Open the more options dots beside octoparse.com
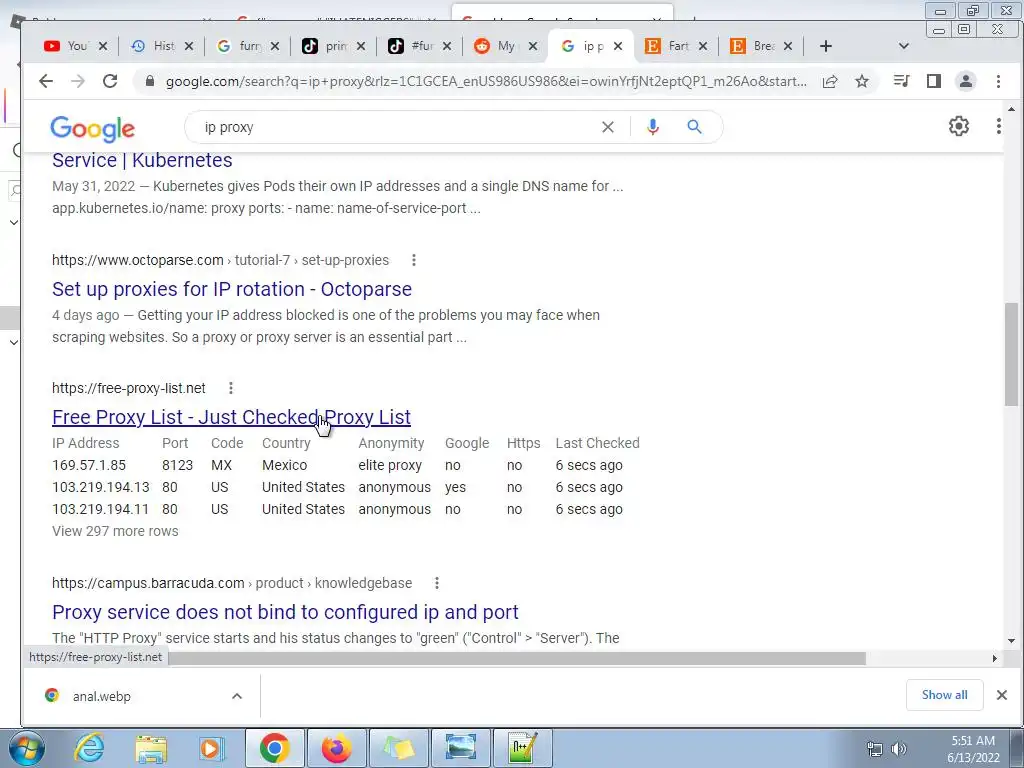 (413, 260)
